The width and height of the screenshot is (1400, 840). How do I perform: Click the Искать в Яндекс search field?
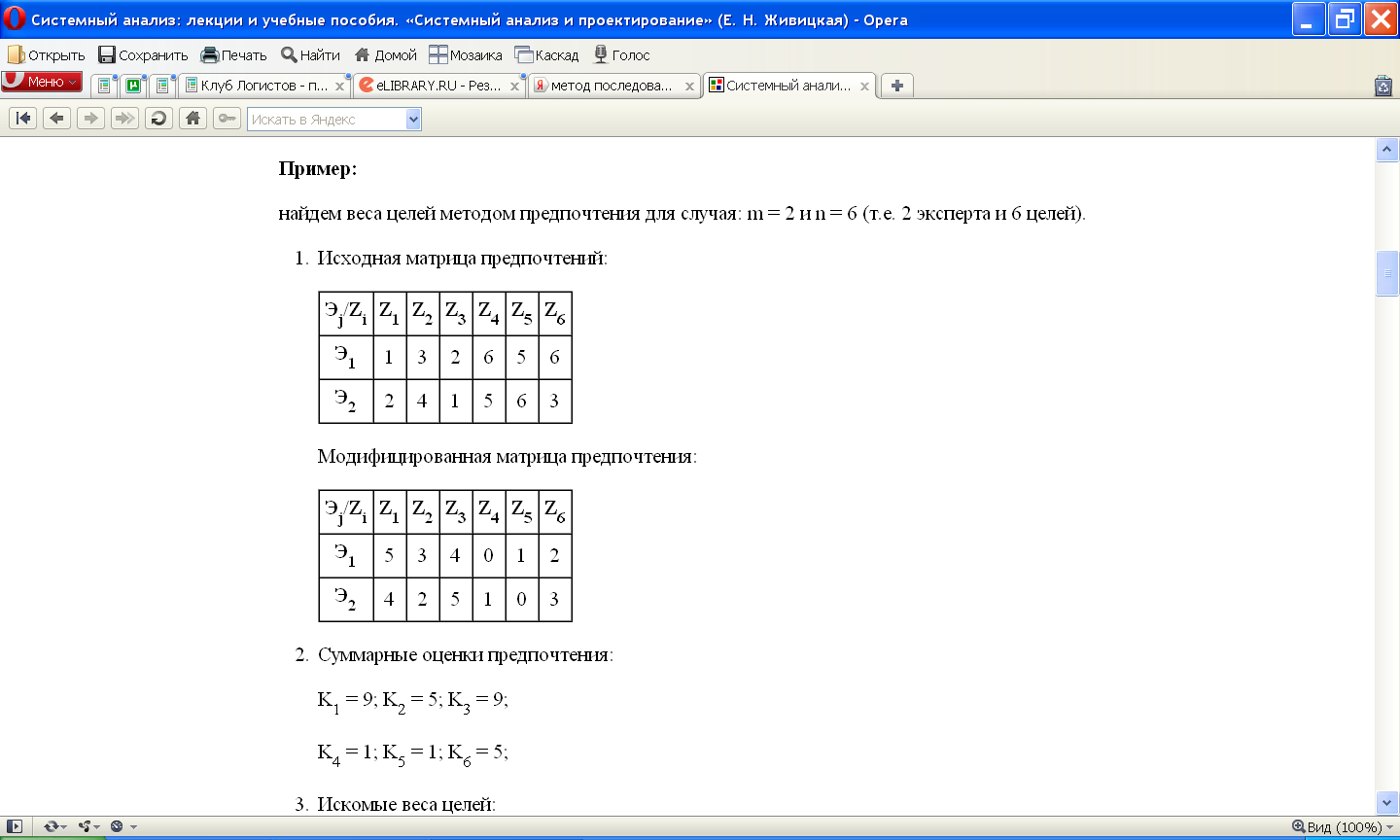(327, 120)
